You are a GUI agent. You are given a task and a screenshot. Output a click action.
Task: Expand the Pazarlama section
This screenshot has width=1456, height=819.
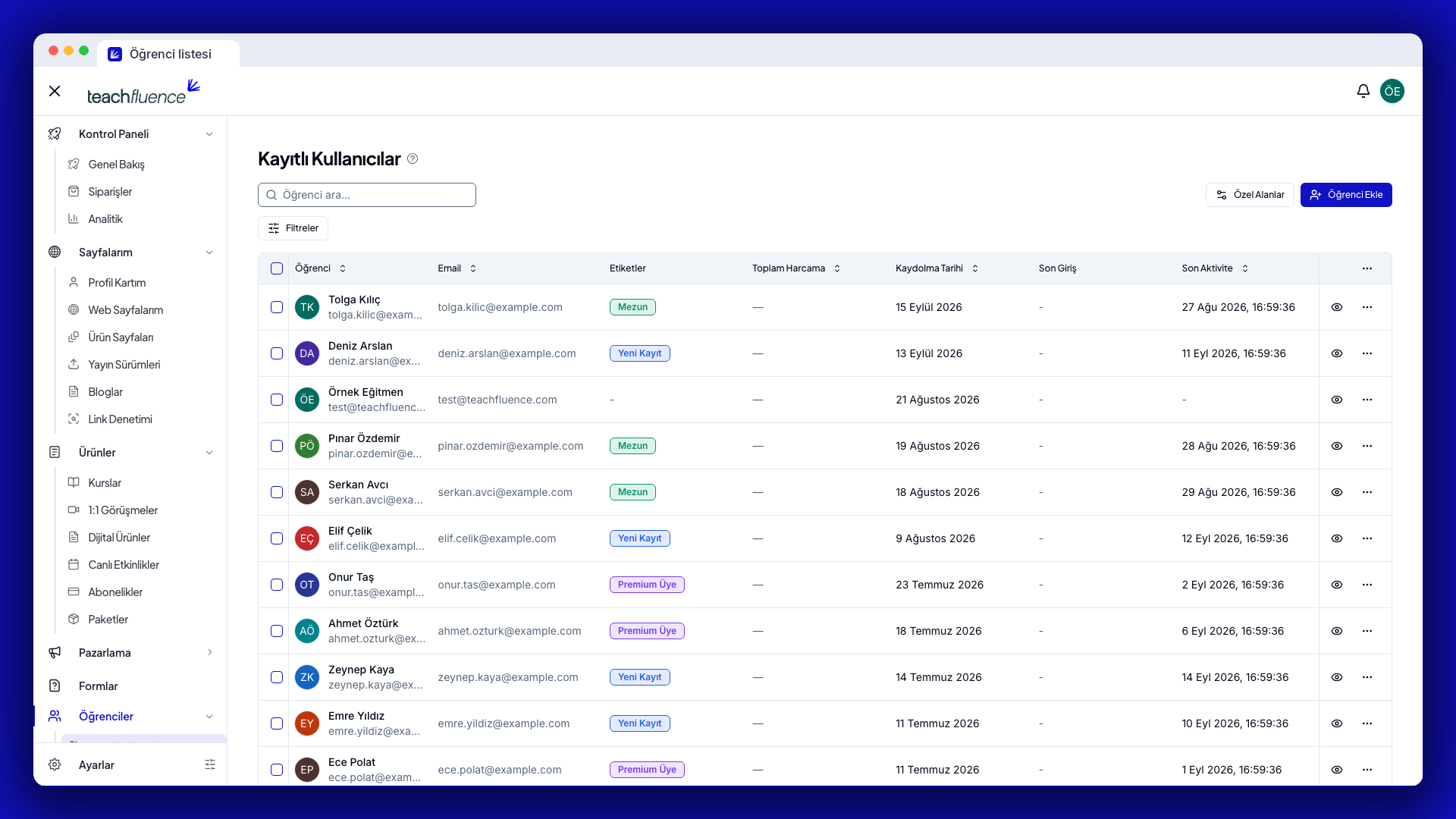[x=209, y=653]
